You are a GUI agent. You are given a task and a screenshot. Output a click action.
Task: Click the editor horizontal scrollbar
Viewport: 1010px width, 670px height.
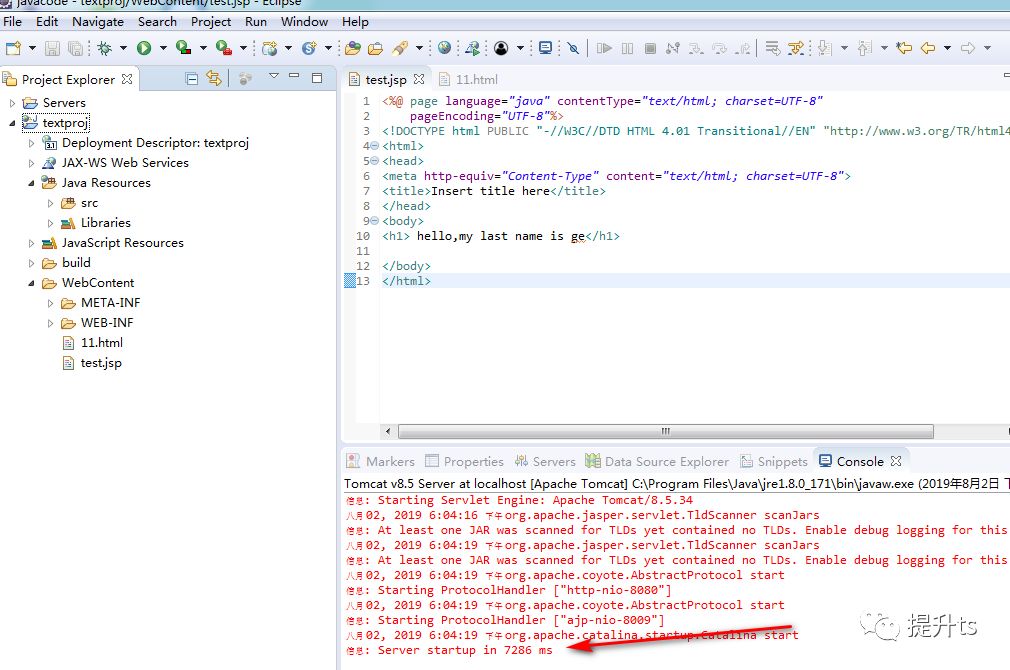click(x=665, y=431)
